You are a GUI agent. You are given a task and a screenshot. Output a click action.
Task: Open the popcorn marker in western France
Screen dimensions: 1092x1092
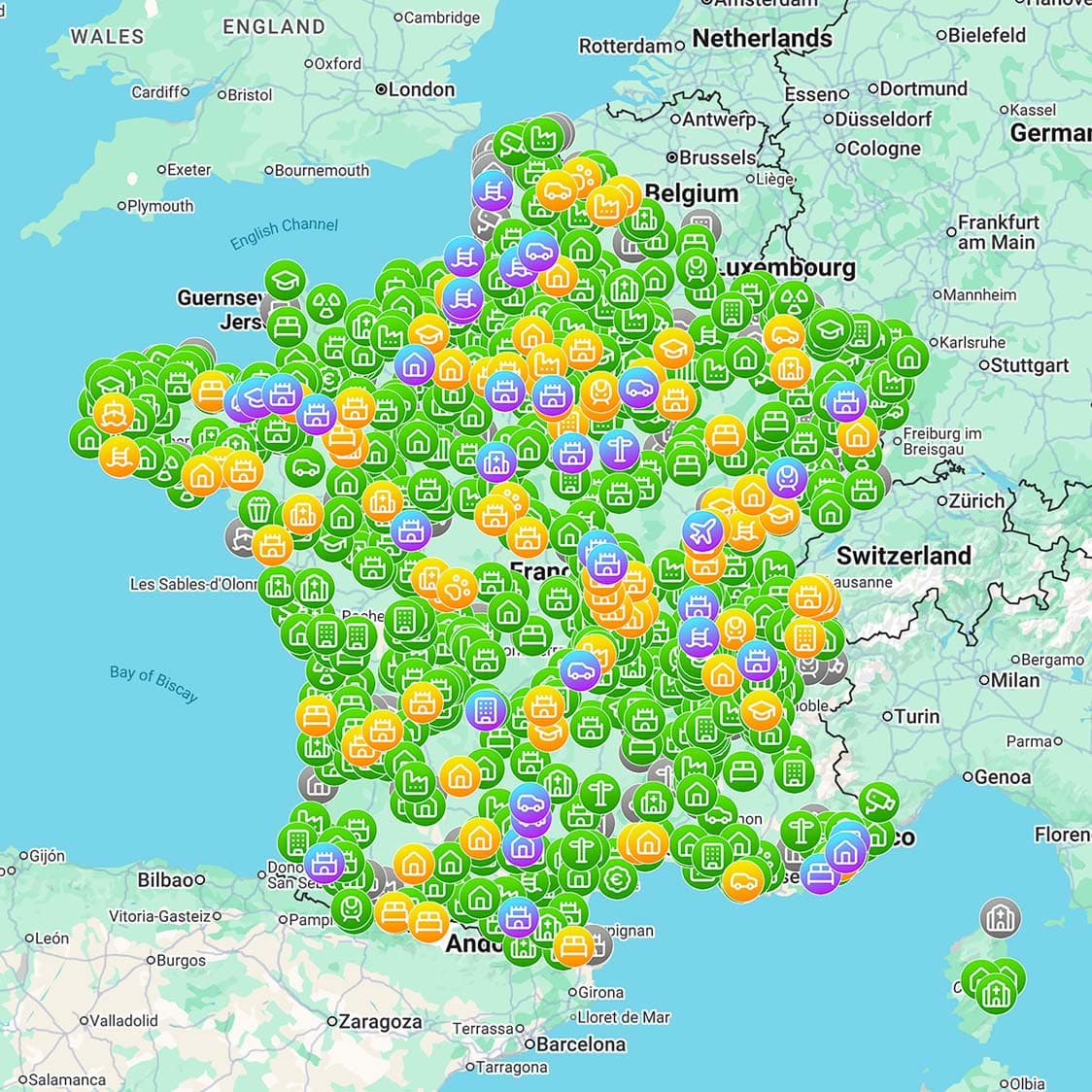[x=258, y=508]
